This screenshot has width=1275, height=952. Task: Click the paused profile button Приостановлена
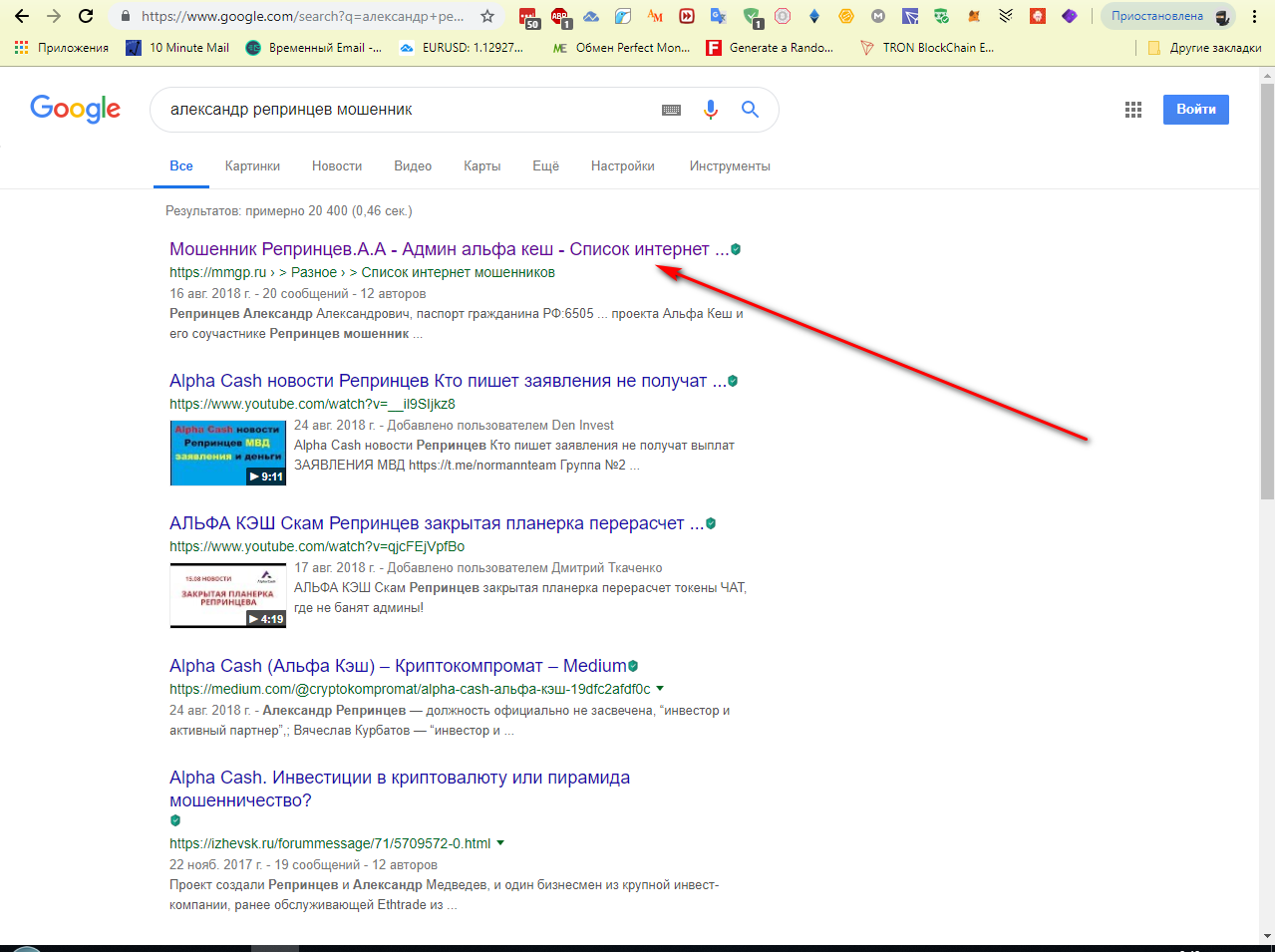tap(1168, 16)
